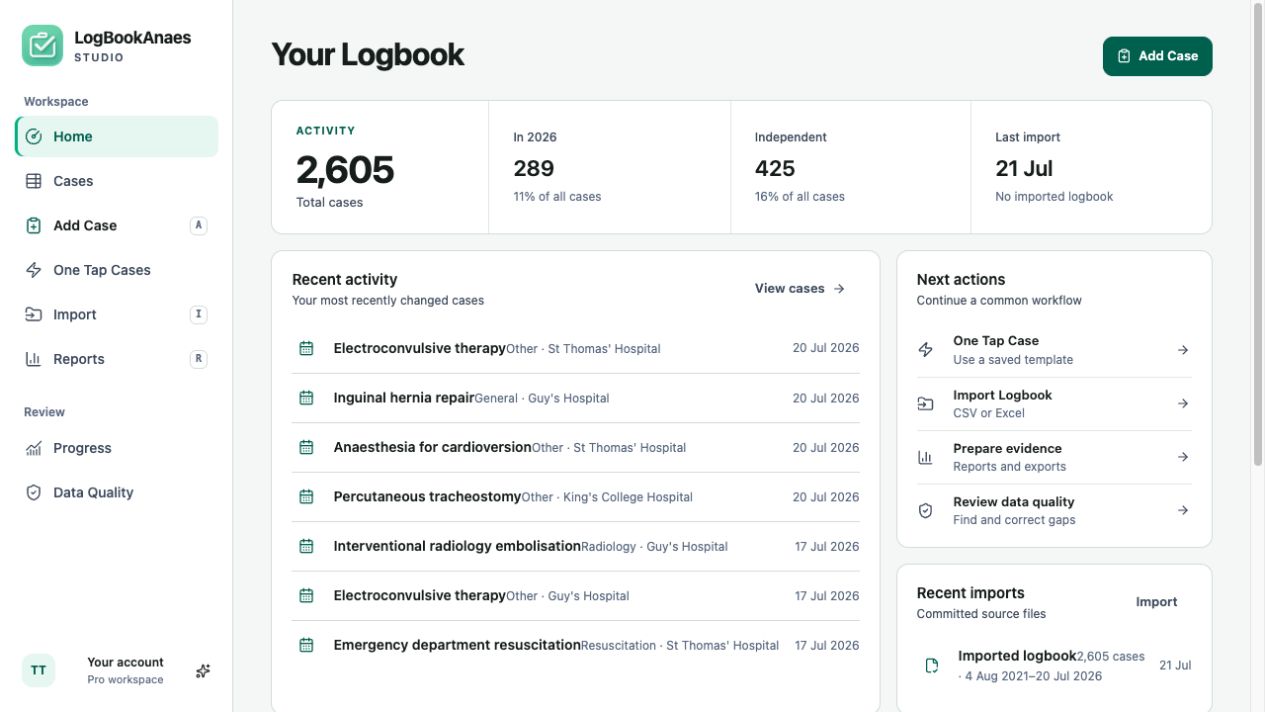Click the arrow on Review data quality row
The width and height of the screenshot is (1265, 712).
coord(1183,511)
